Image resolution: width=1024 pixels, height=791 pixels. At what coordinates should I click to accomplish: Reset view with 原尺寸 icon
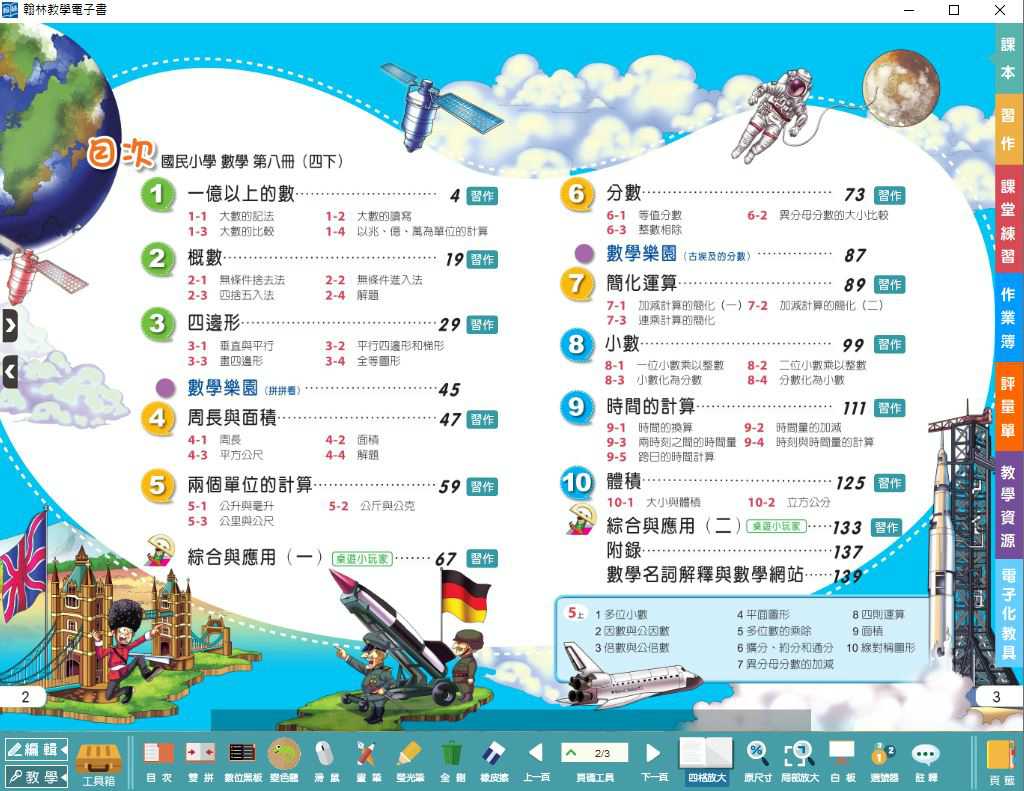point(758,762)
